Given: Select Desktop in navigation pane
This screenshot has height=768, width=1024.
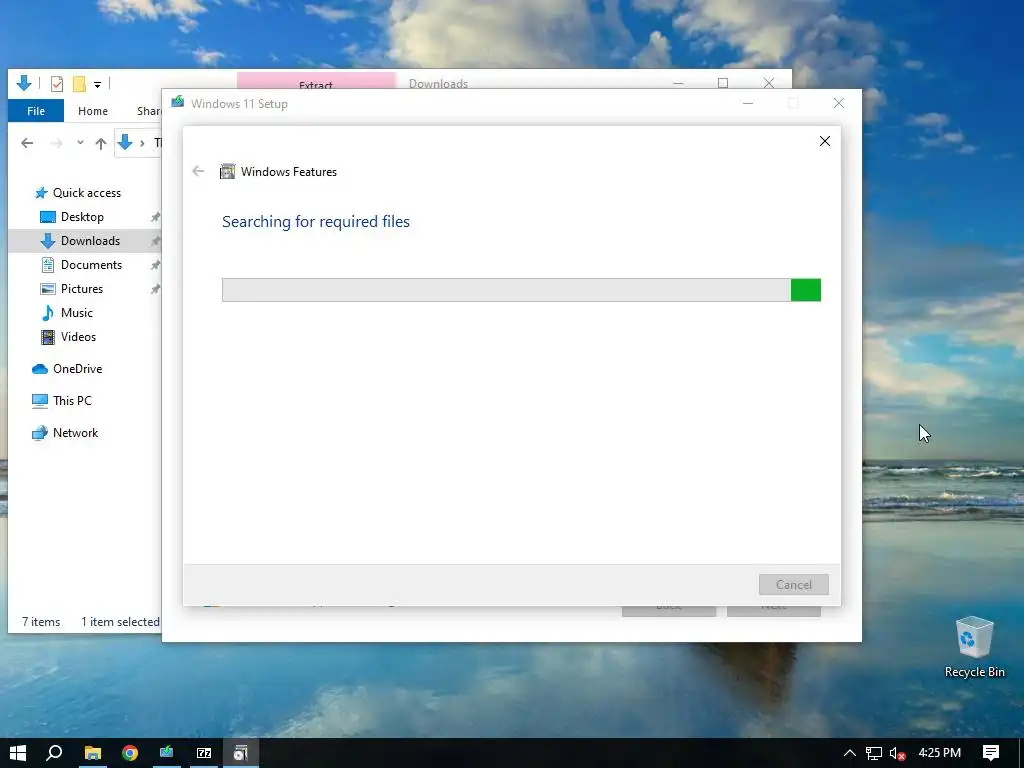Looking at the screenshot, I should pos(82,217).
